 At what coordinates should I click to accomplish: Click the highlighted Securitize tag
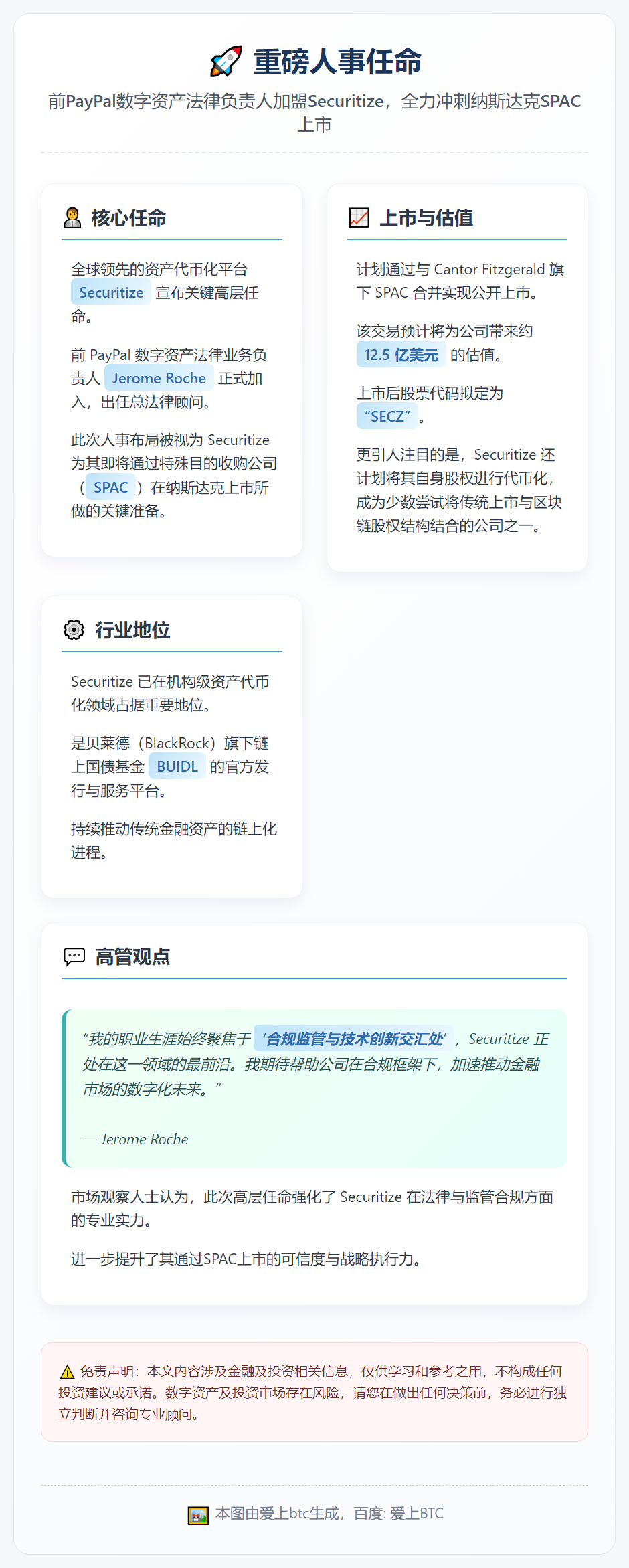pyautogui.click(x=111, y=293)
